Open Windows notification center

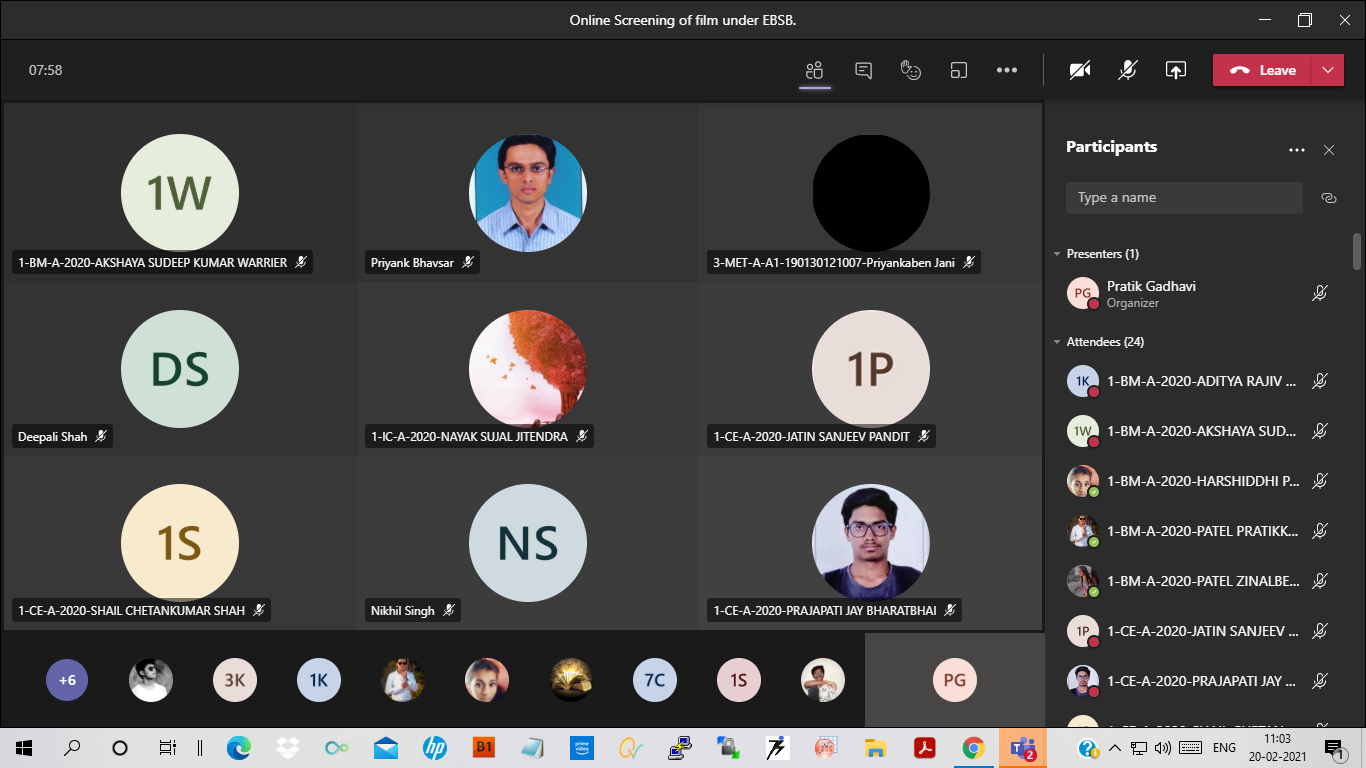pos(1333,747)
